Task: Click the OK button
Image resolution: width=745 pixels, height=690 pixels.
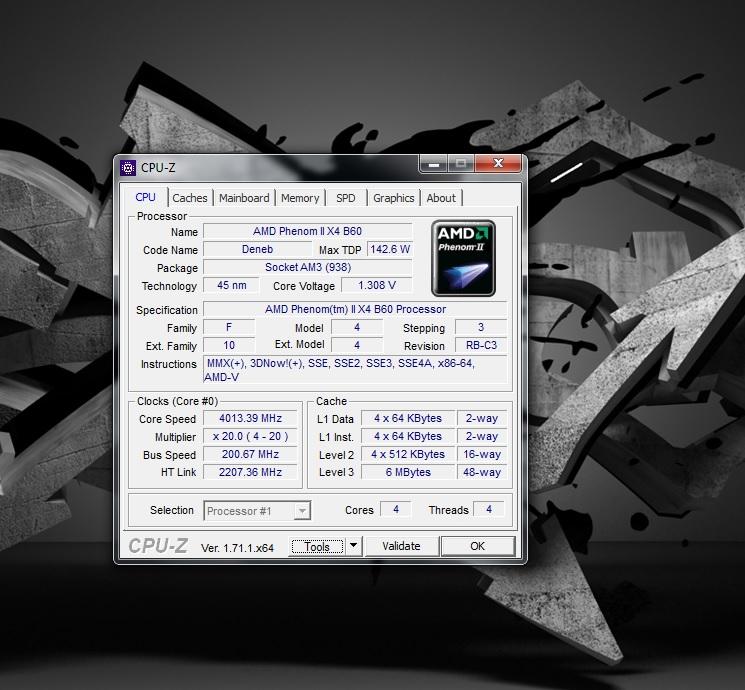Action: (478, 546)
